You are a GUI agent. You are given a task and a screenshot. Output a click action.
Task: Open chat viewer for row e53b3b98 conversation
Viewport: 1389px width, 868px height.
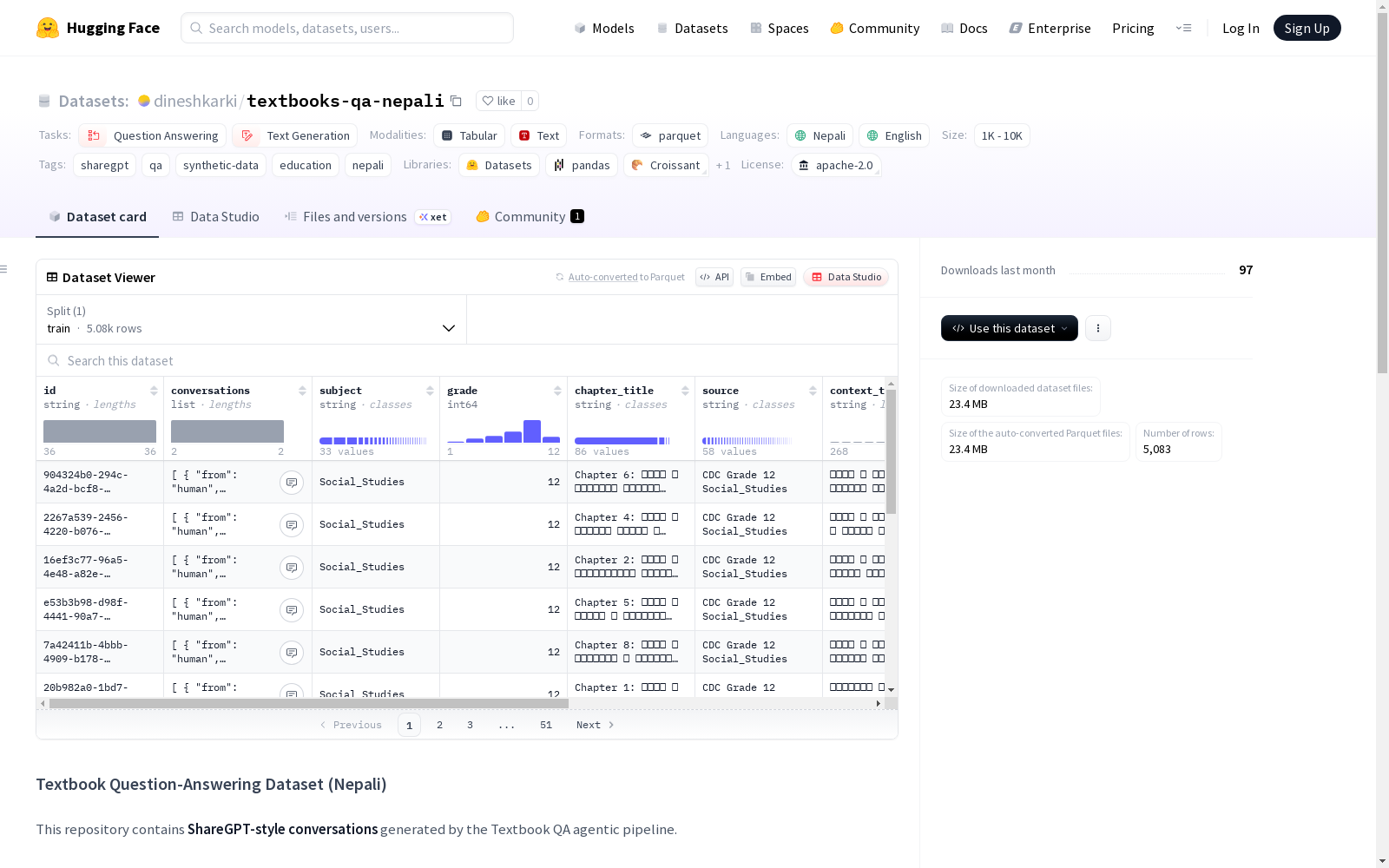pos(292,610)
